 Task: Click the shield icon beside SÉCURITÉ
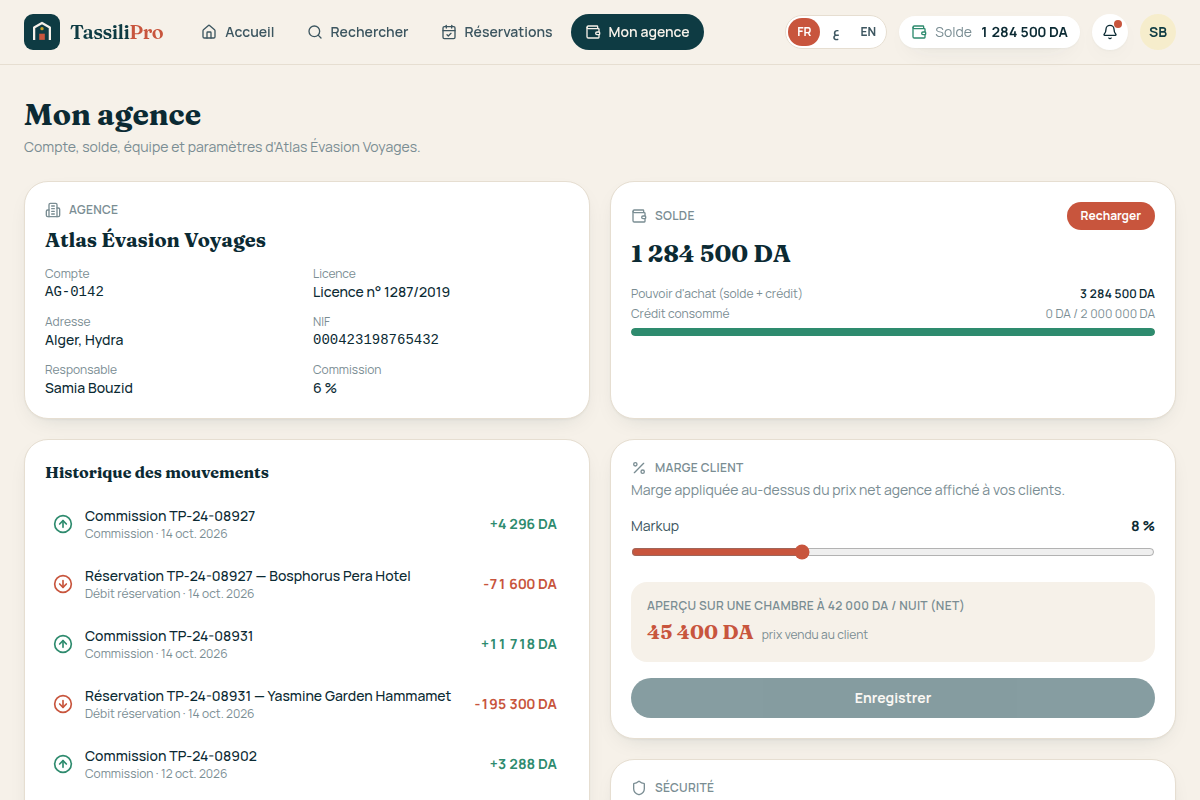pos(639,788)
